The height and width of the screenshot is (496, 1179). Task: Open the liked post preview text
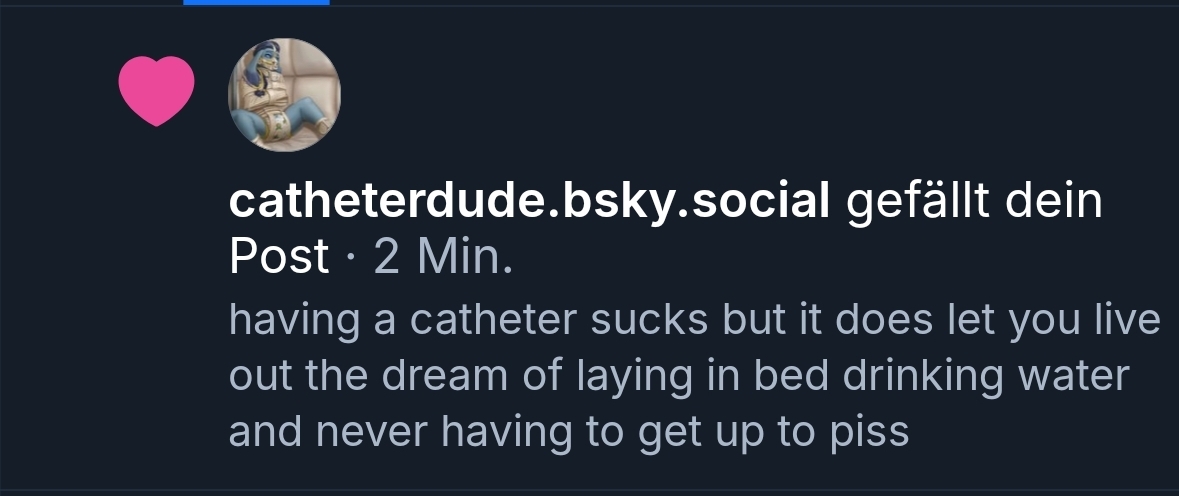point(694,376)
